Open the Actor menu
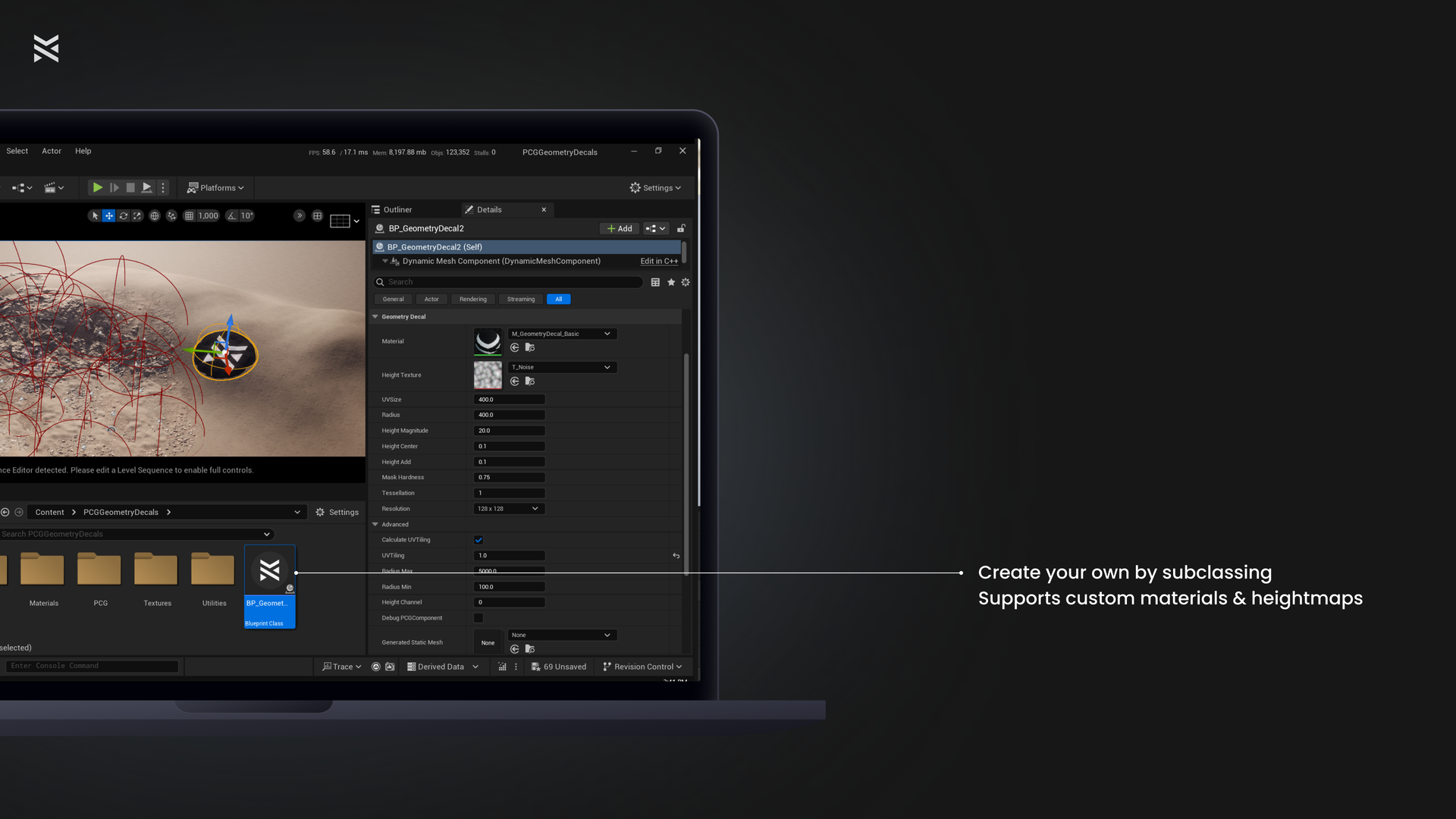Image resolution: width=1456 pixels, height=819 pixels. coord(52,151)
